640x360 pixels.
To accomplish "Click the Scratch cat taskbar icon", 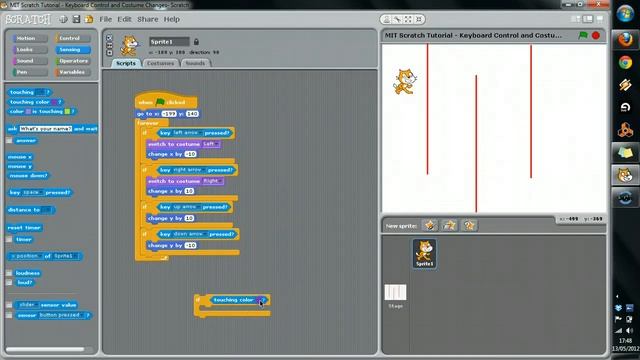I will [x=625, y=176].
